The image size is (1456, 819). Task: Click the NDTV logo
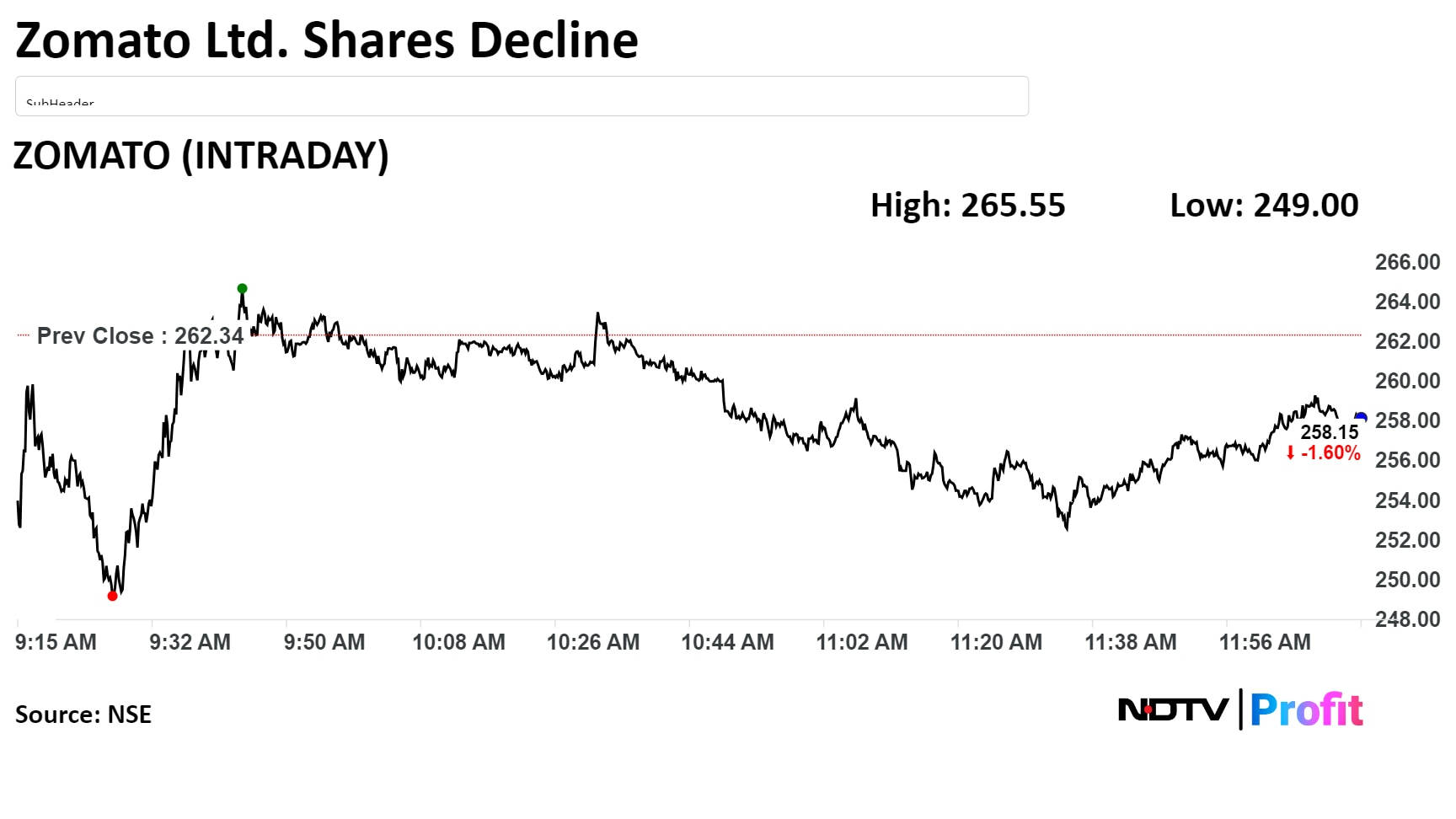[x=1173, y=710]
